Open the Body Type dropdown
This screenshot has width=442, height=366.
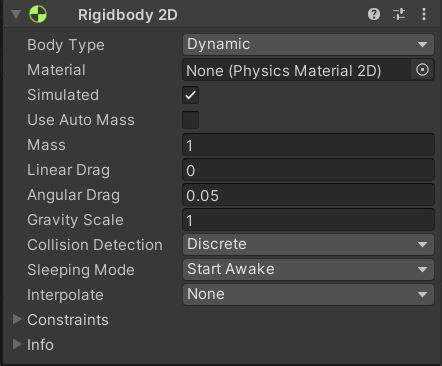point(308,44)
